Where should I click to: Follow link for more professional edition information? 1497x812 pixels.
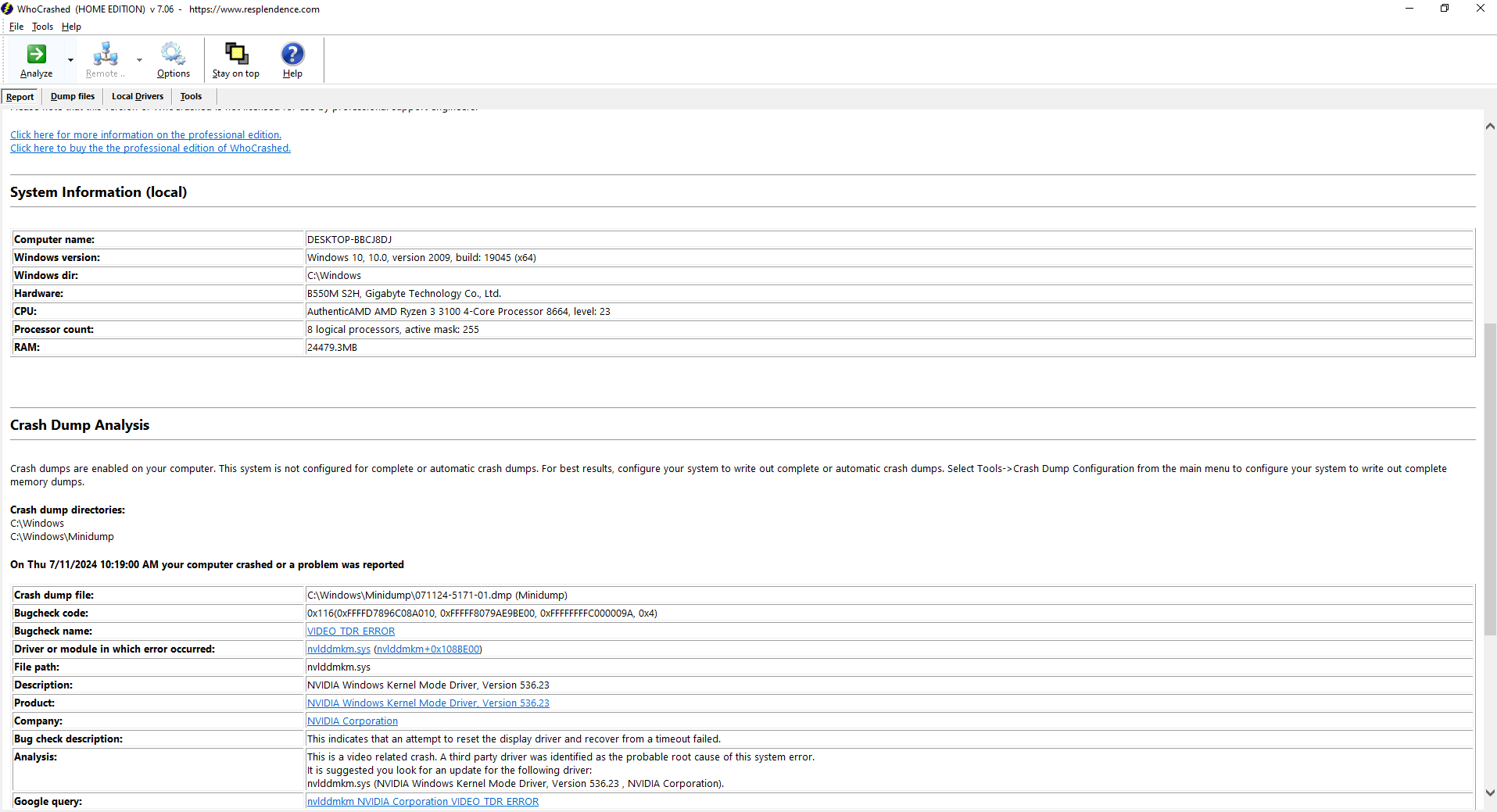(x=145, y=135)
